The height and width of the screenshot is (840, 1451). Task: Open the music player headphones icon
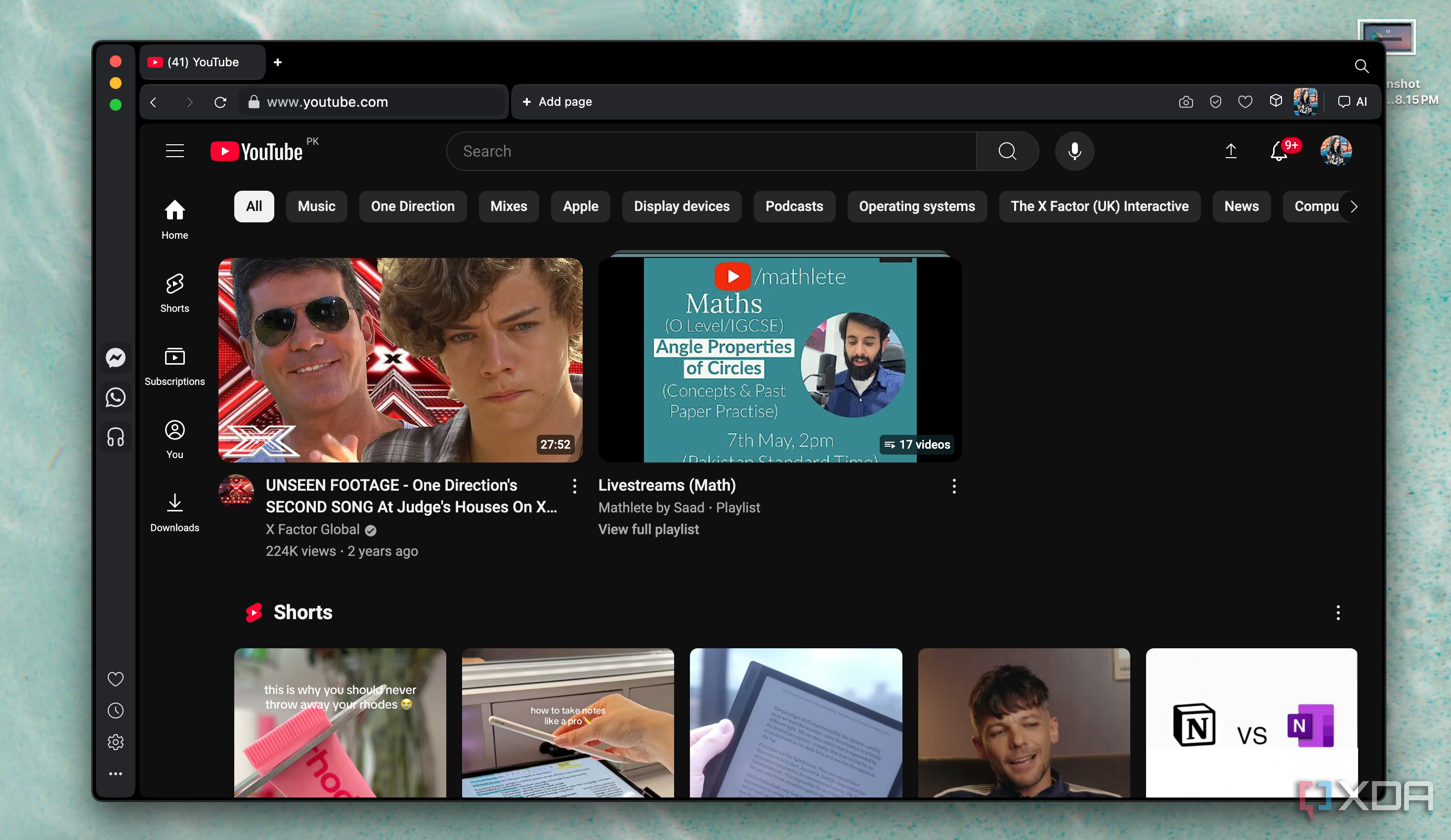click(x=115, y=437)
